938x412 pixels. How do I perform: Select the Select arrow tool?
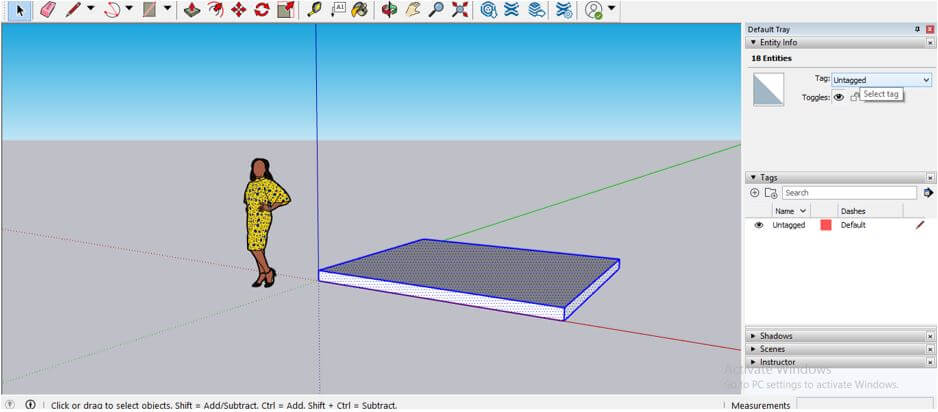point(20,10)
